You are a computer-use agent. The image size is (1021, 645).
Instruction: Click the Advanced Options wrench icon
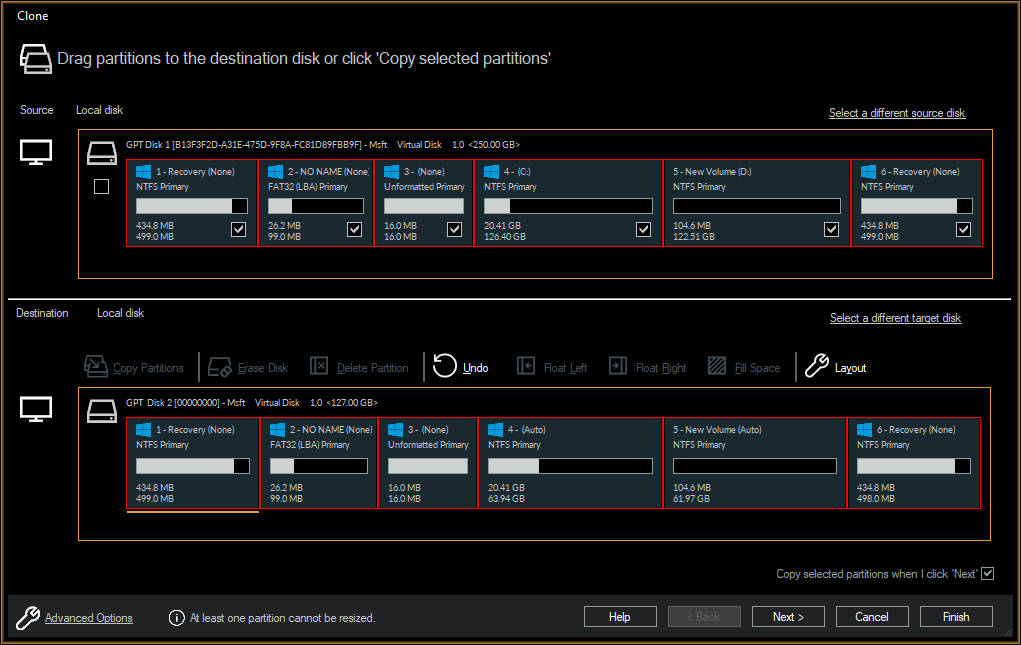pyautogui.click(x=29, y=617)
